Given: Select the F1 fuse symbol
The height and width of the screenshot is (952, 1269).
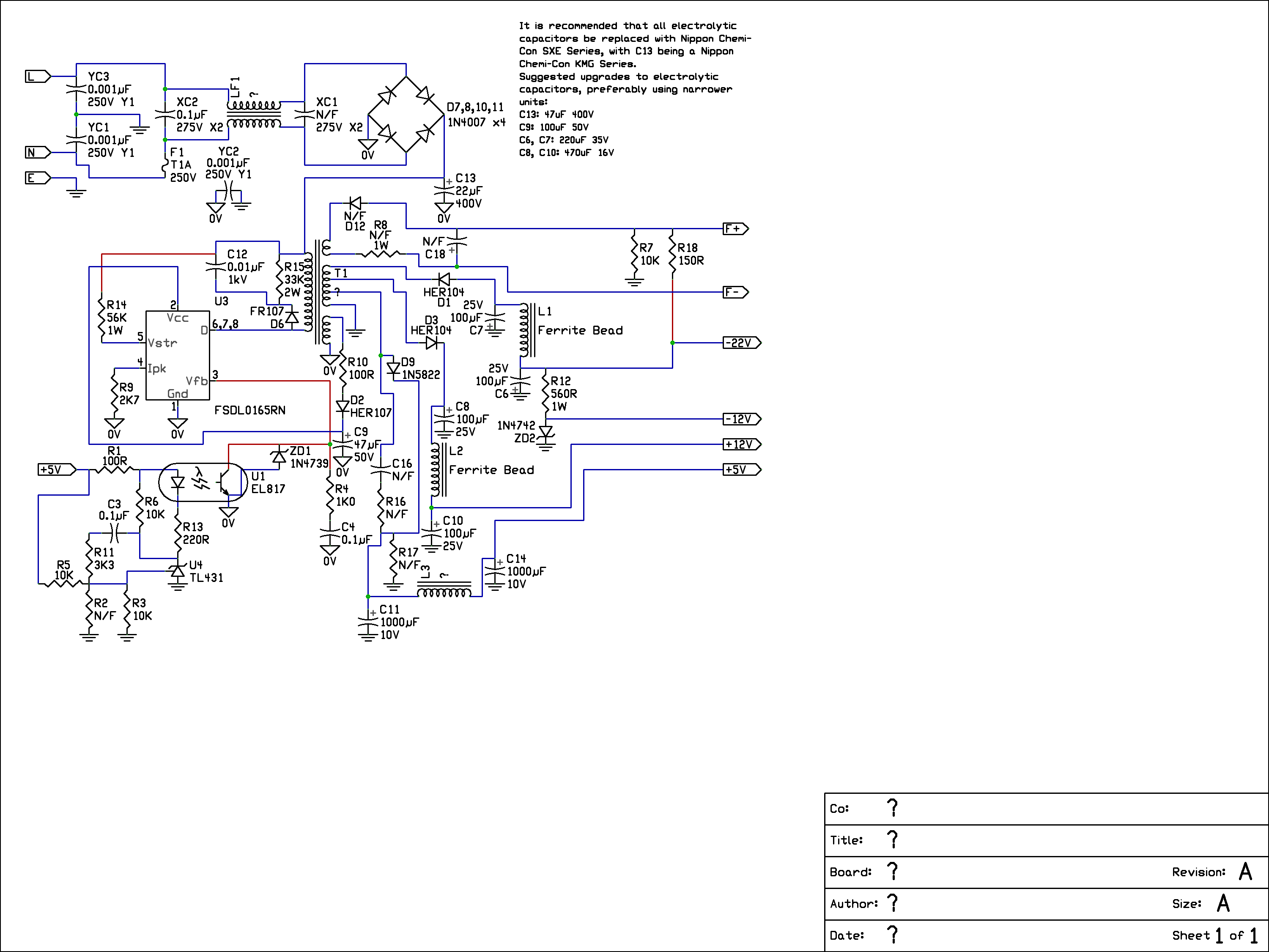Looking at the screenshot, I should pos(164,165).
